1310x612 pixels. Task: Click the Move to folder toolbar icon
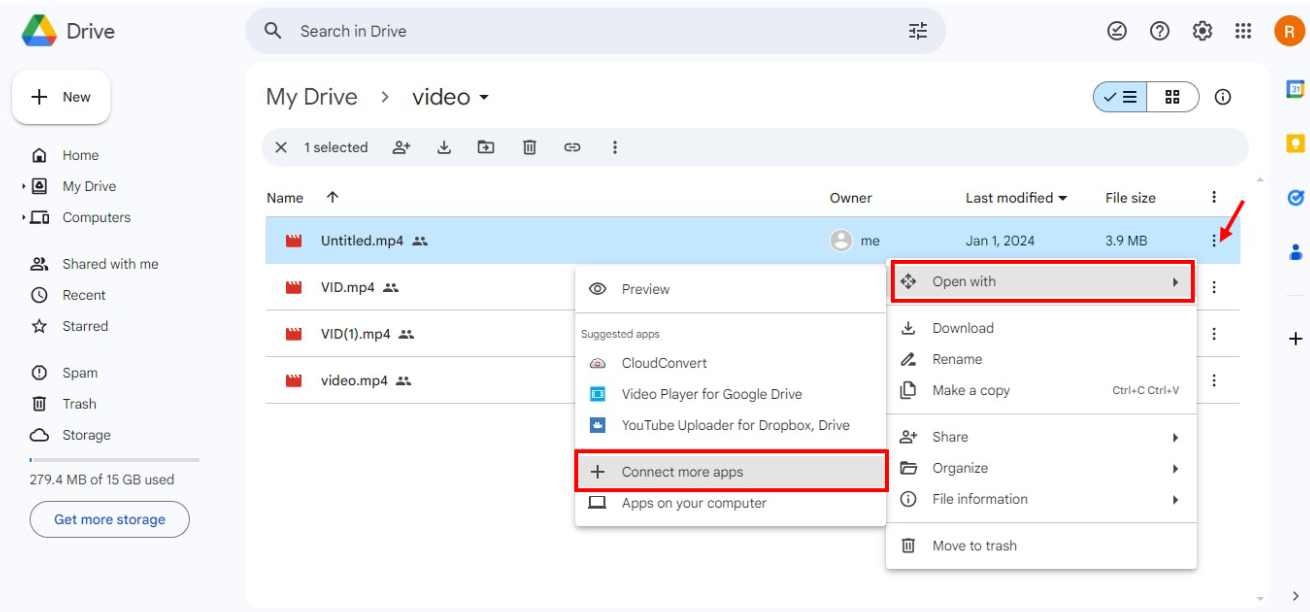tap(486, 147)
